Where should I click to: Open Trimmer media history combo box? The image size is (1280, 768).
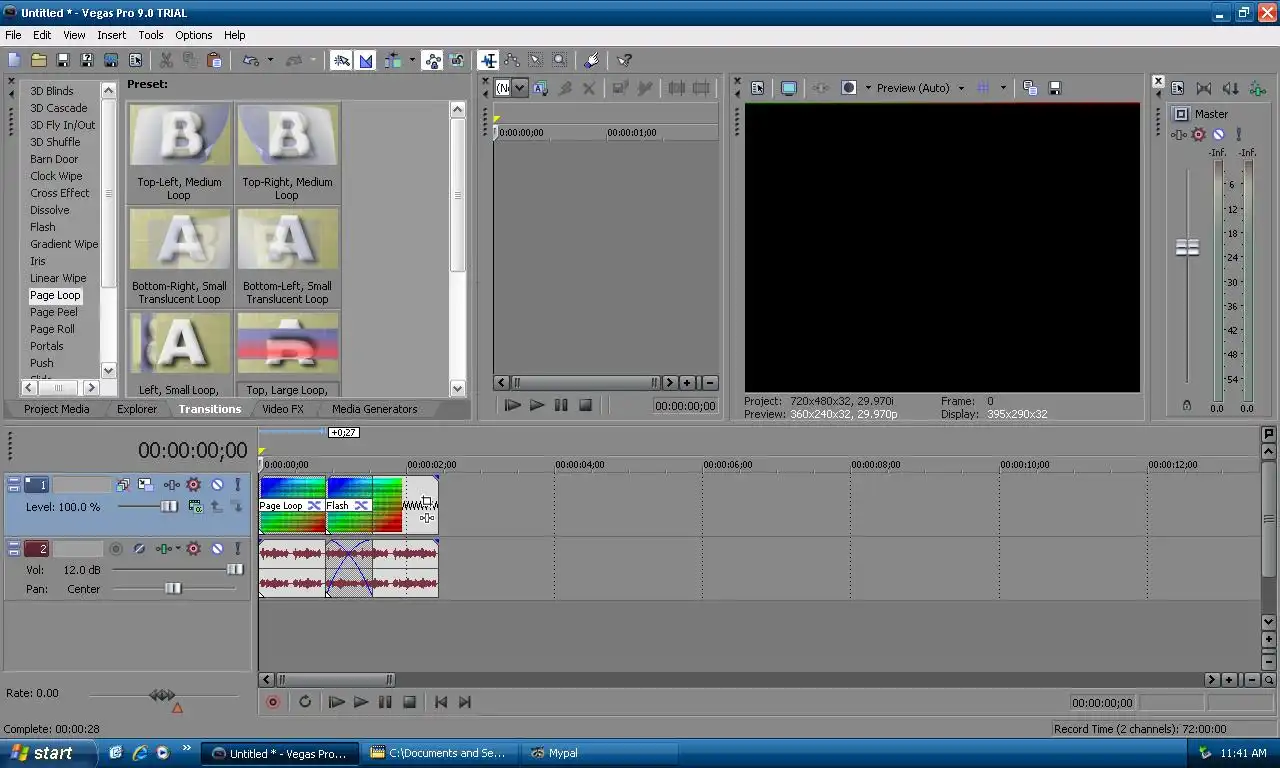[511, 88]
